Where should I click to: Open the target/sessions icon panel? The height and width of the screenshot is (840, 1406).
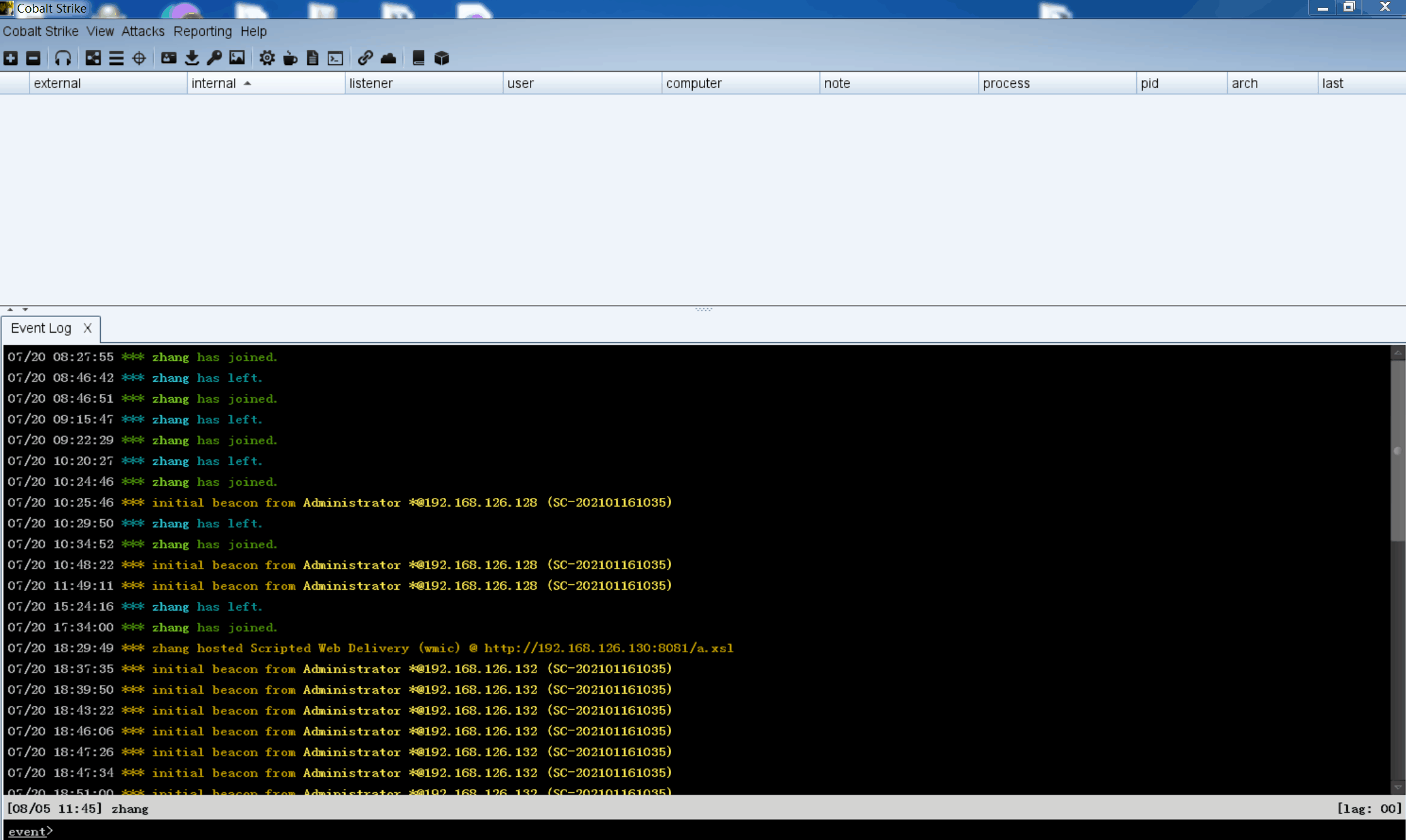pyautogui.click(x=139, y=57)
